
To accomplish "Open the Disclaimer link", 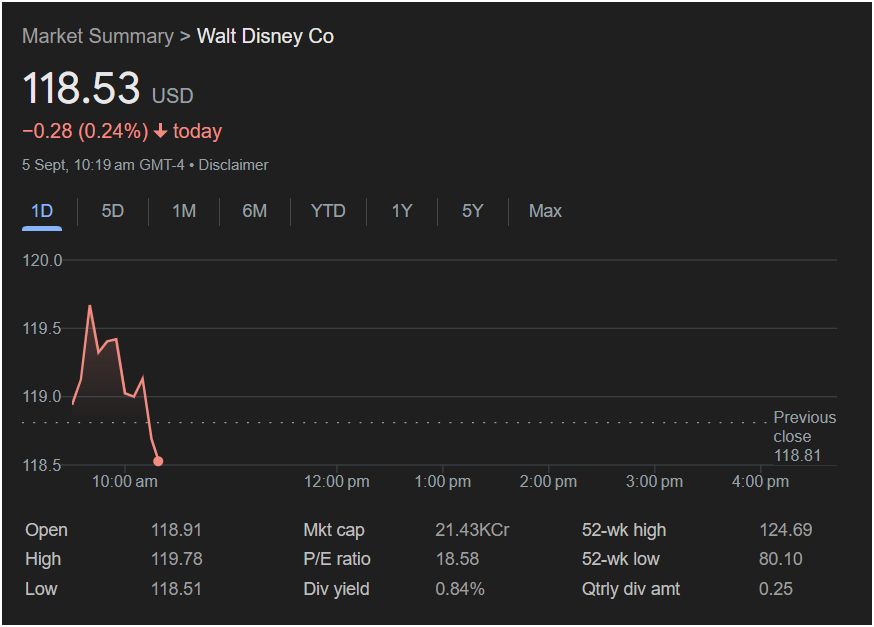I will tap(234, 165).
